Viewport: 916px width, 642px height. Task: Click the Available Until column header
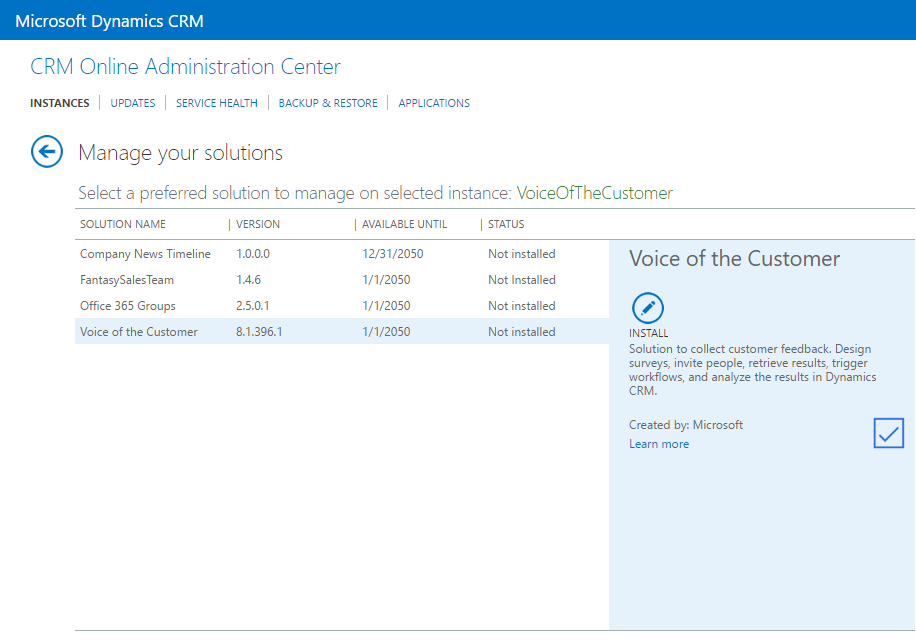coord(404,224)
